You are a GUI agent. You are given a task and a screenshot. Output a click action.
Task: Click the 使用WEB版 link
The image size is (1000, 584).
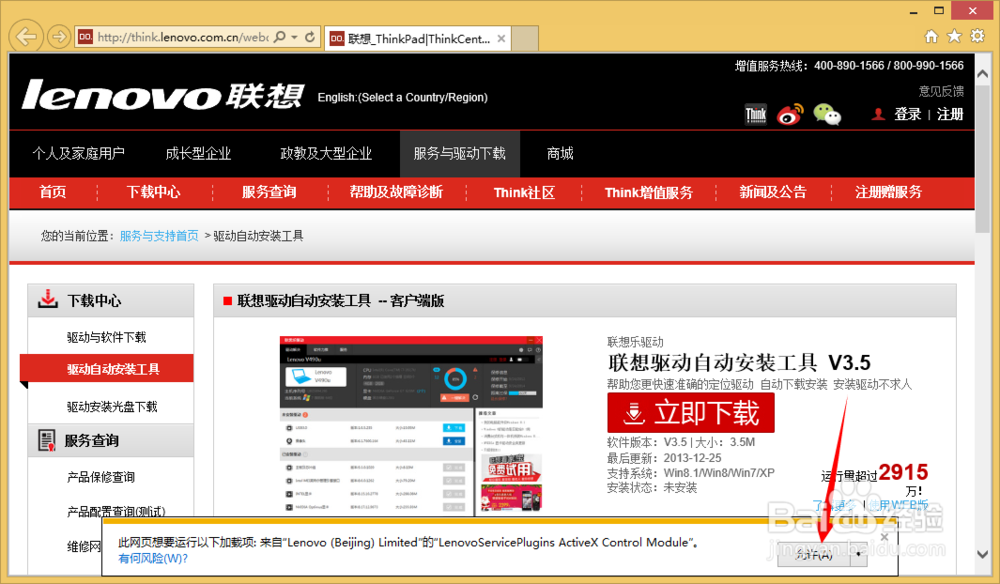tap(898, 505)
